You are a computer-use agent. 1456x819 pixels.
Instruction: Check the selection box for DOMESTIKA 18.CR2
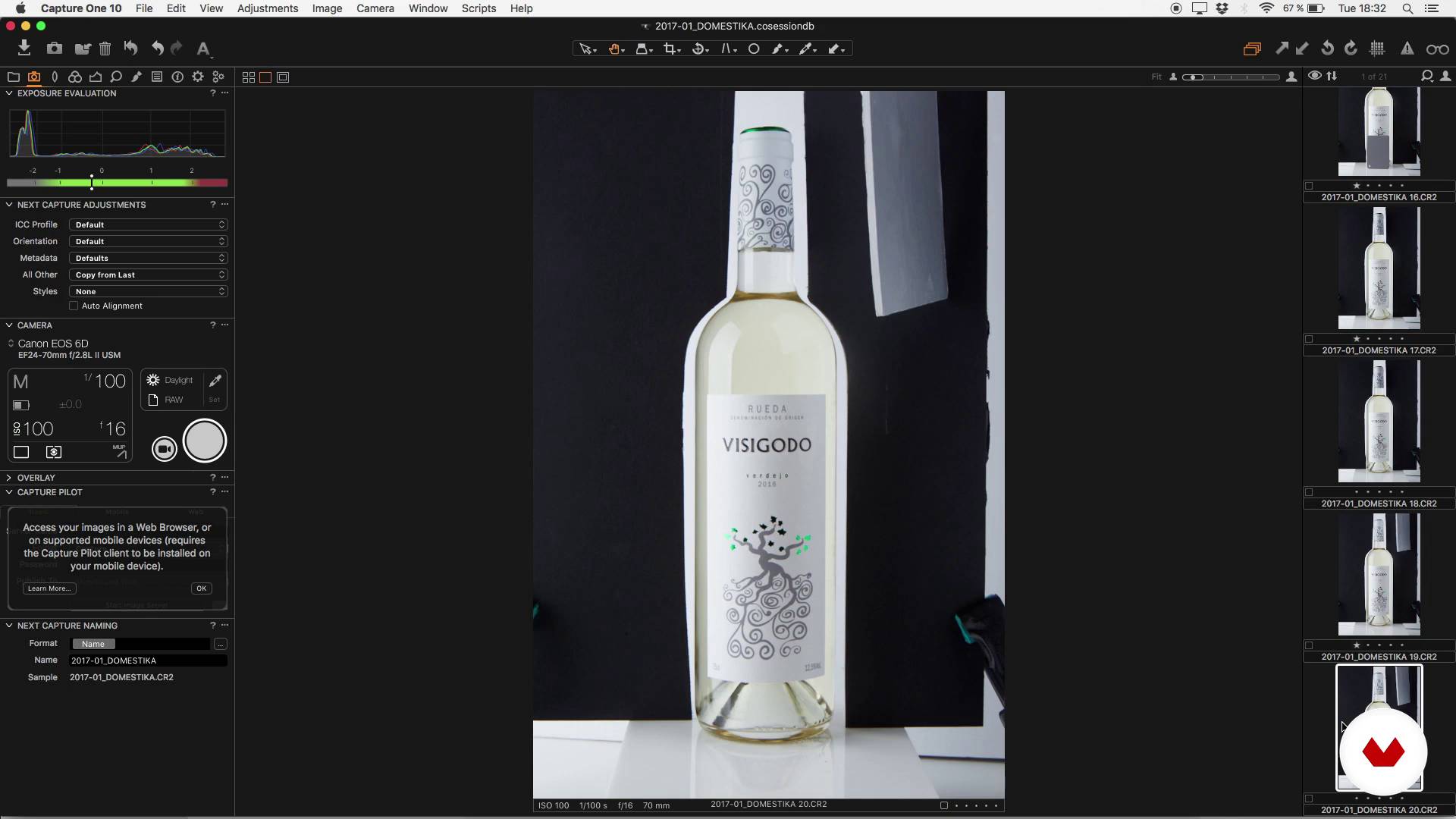tap(1309, 492)
